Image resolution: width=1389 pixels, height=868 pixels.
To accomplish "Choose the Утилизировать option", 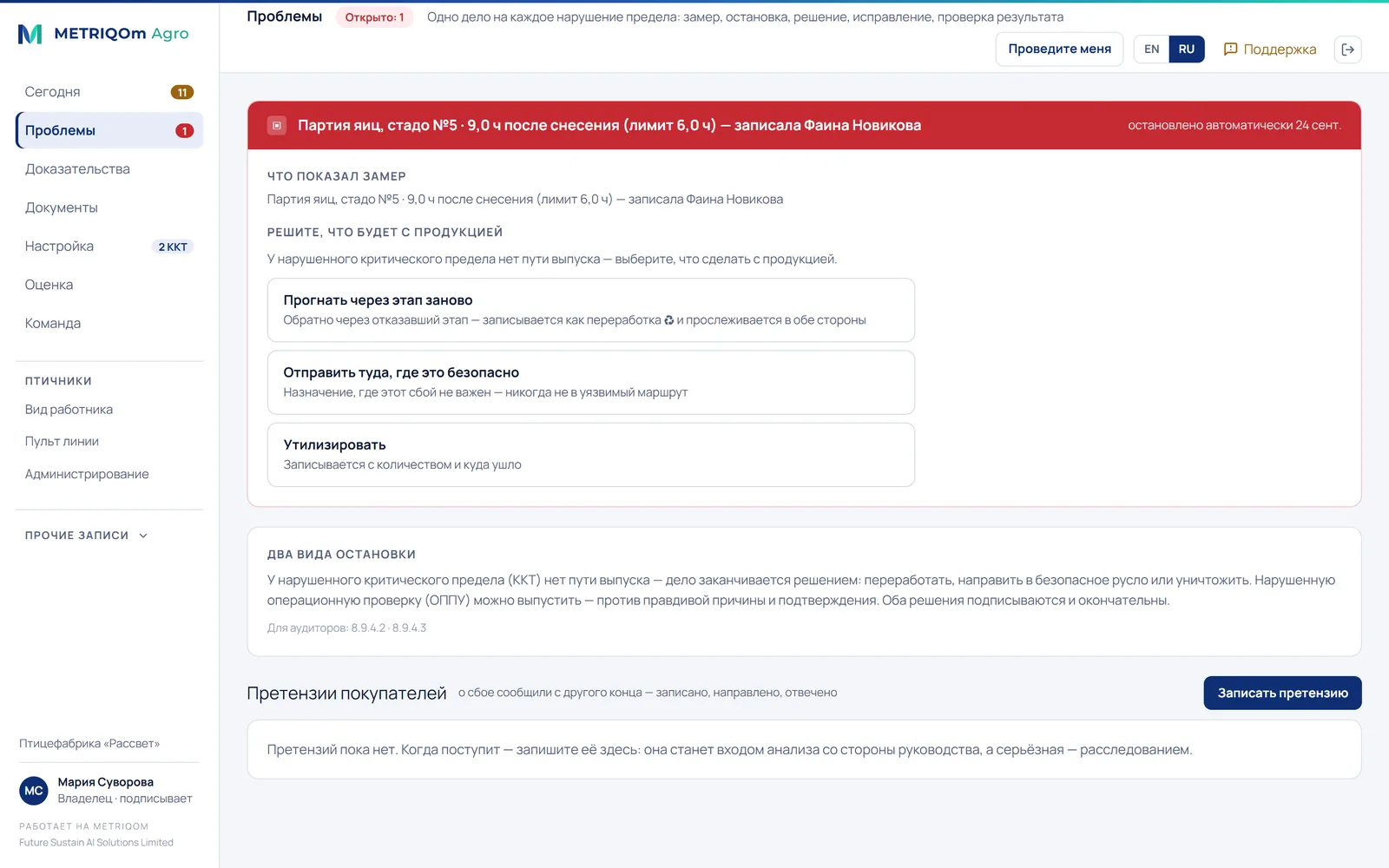I will [591, 455].
